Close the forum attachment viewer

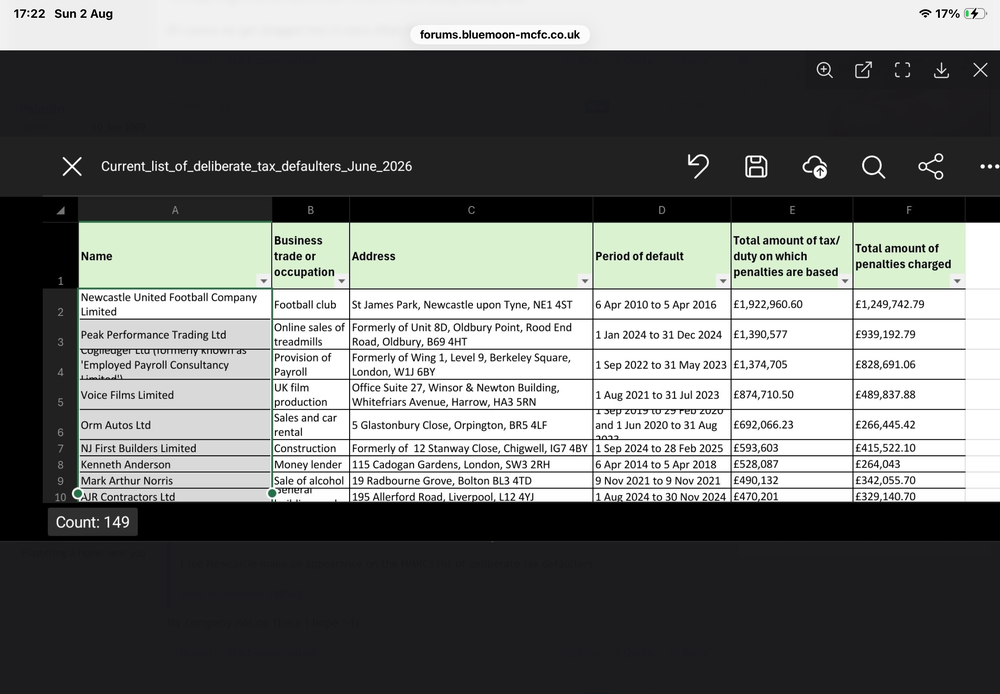(x=980, y=70)
